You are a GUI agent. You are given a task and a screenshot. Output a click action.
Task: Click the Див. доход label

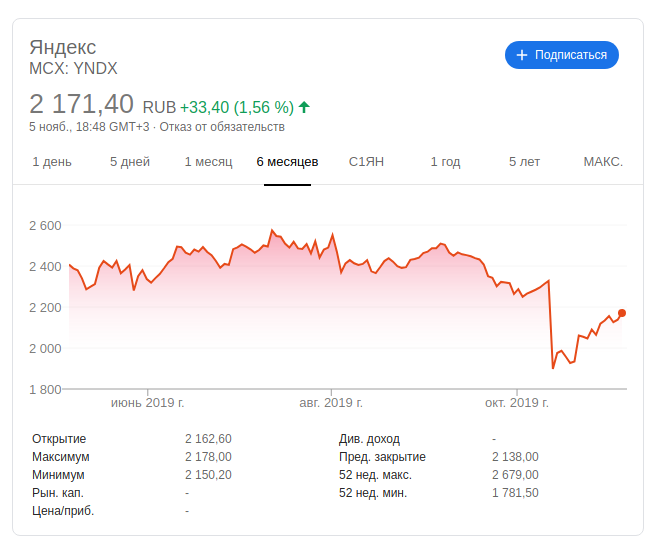point(369,439)
